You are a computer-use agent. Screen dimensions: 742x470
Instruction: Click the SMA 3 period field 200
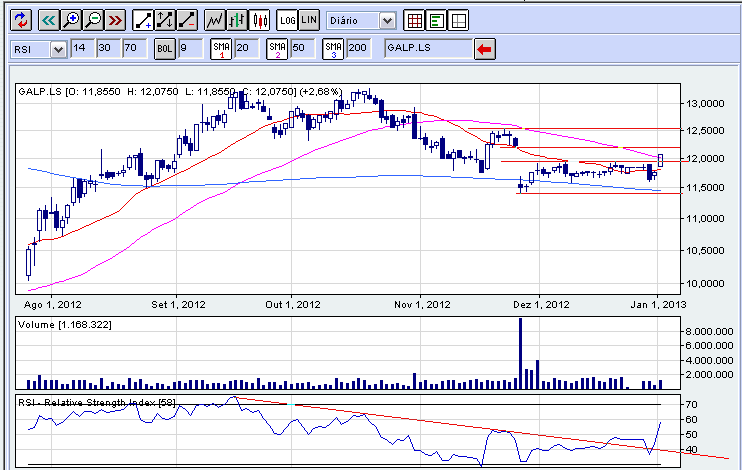pos(358,48)
